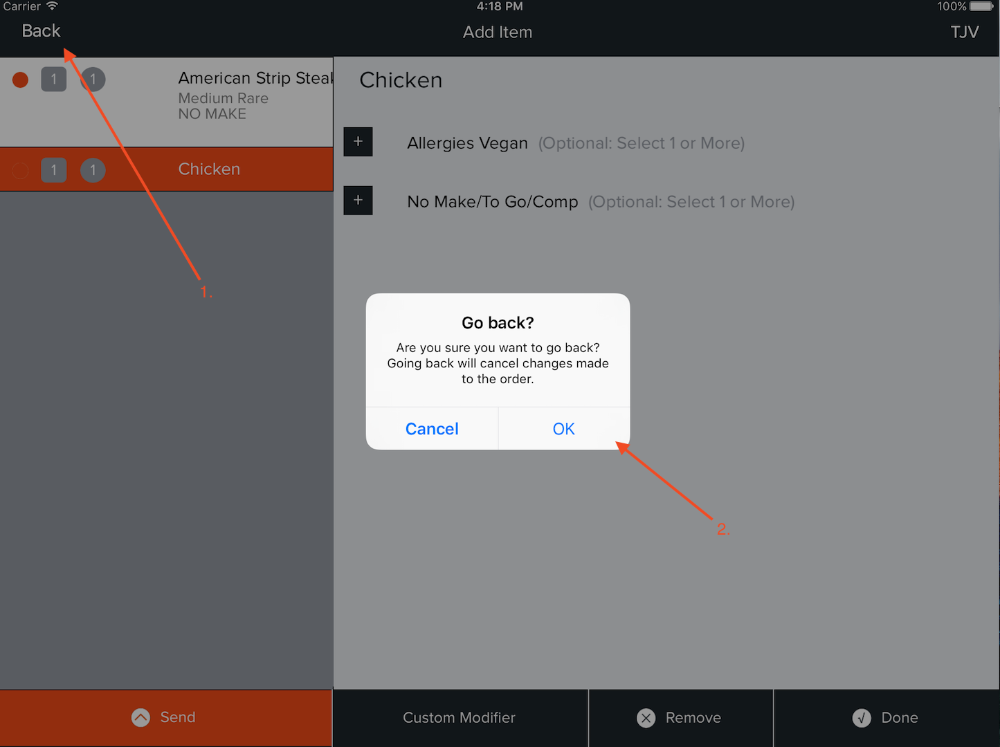Tap the Send arrow icon
This screenshot has width=1000, height=747.
pos(140,718)
